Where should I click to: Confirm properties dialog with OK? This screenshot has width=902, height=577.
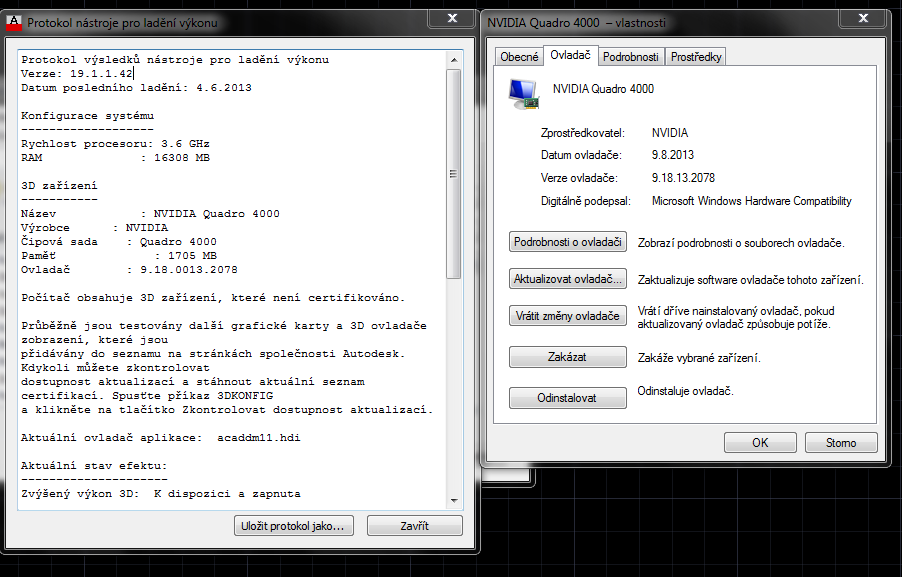(760, 442)
